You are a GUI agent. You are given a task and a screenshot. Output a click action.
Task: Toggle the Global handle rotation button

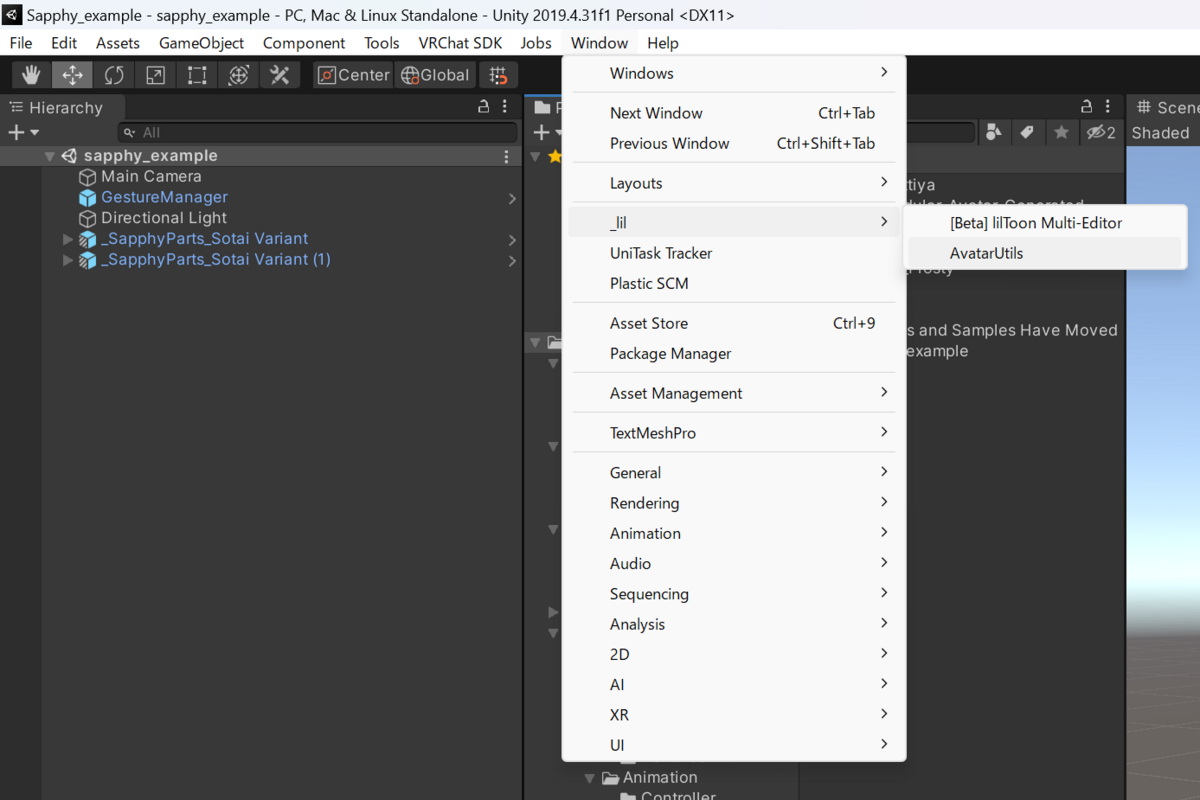pos(435,75)
